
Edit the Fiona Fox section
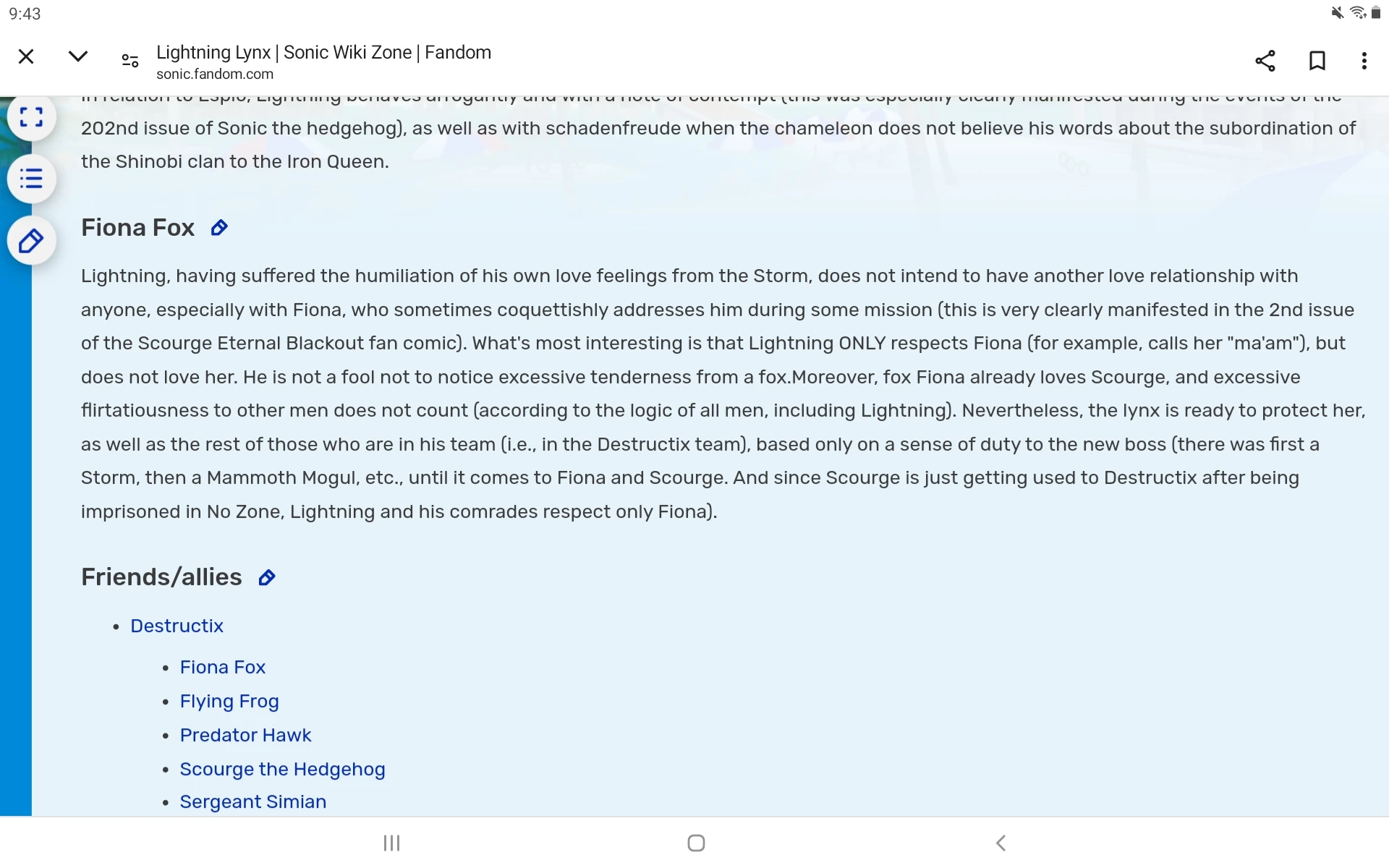click(x=218, y=227)
